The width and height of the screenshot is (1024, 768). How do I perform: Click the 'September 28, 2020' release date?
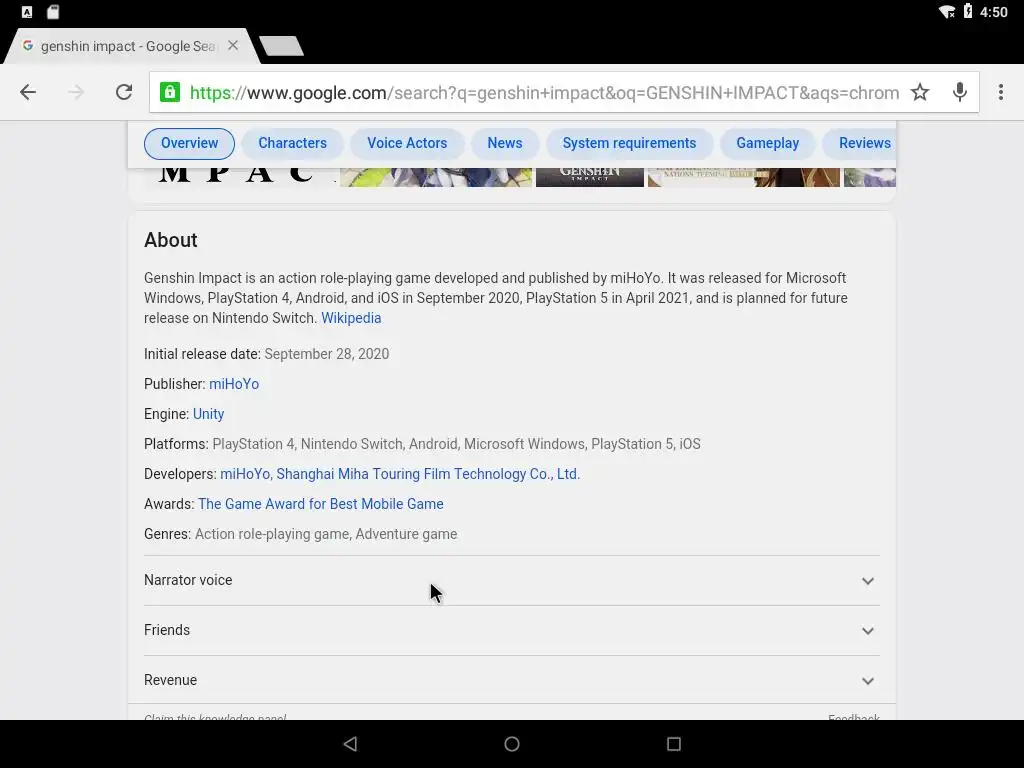(327, 354)
